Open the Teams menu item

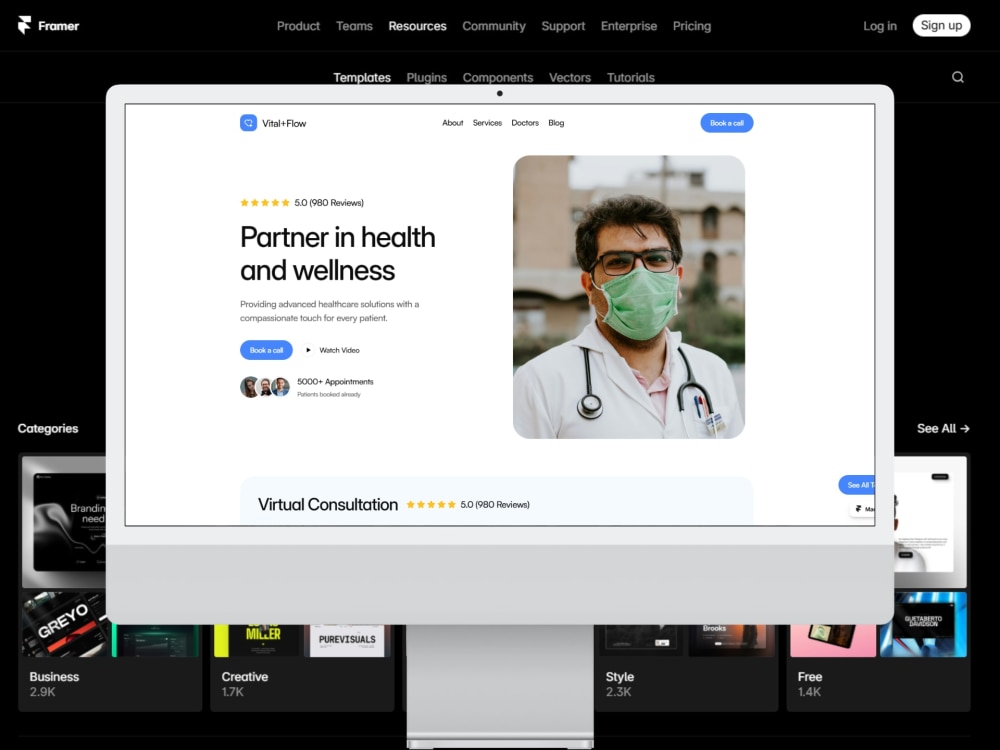(x=354, y=26)
